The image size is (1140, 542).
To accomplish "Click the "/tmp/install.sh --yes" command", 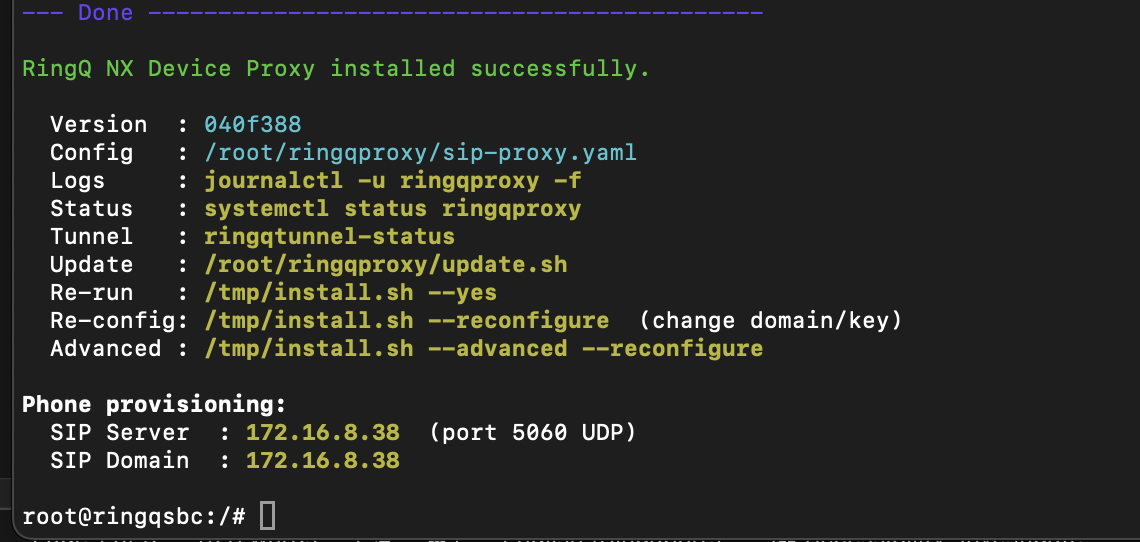I will [350, 293].
